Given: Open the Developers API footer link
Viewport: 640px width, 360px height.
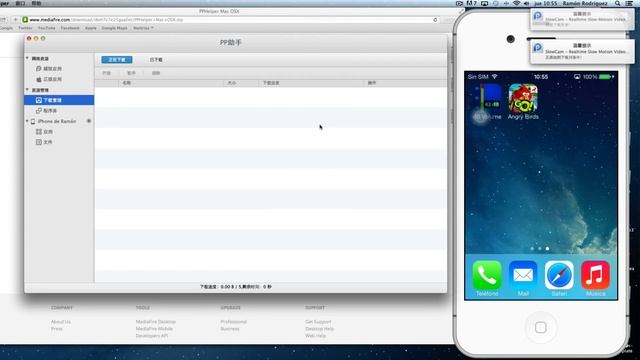Looking at the screenshot, I should point(151,336).
